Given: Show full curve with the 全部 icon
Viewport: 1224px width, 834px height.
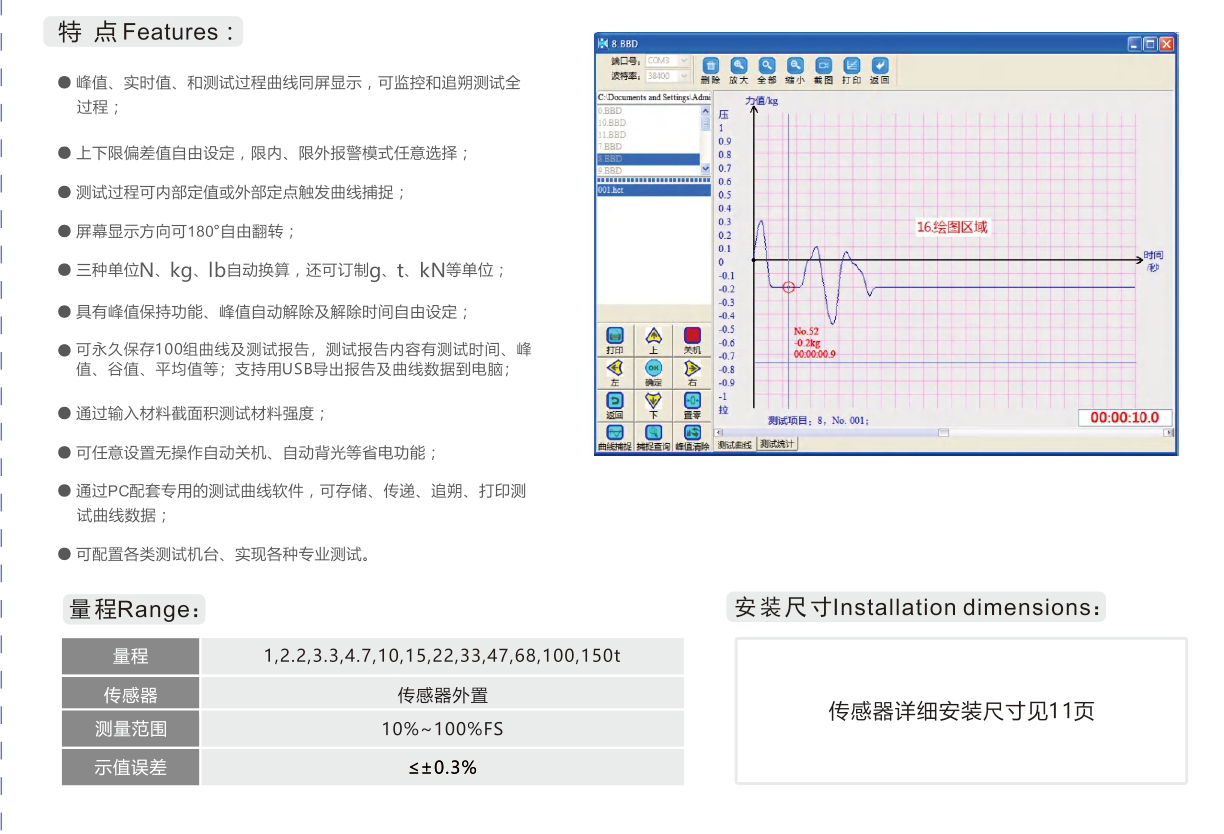Looking at the screenshot, I should [767, 64].
